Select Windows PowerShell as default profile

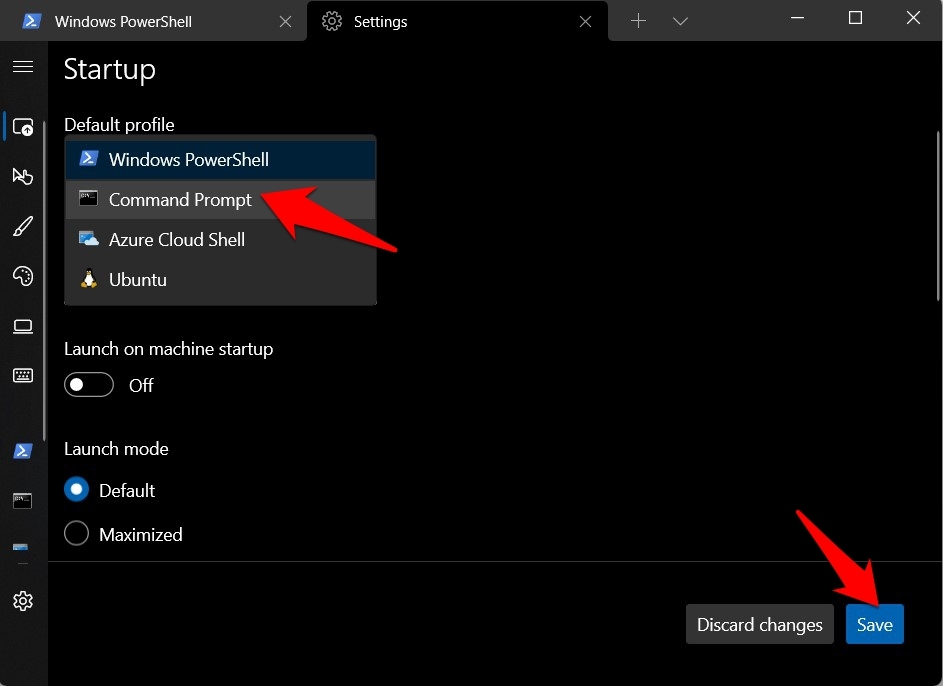tap(220, 159)
